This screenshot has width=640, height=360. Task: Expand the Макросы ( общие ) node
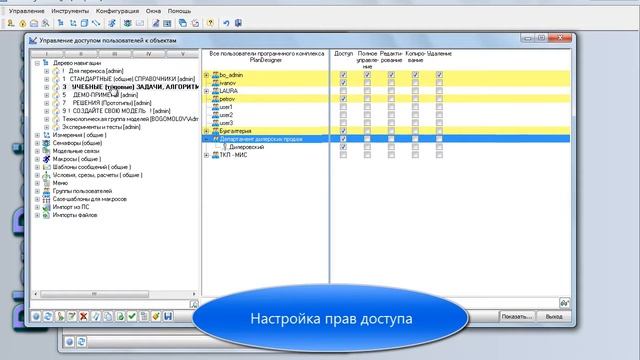pos(37,159)
